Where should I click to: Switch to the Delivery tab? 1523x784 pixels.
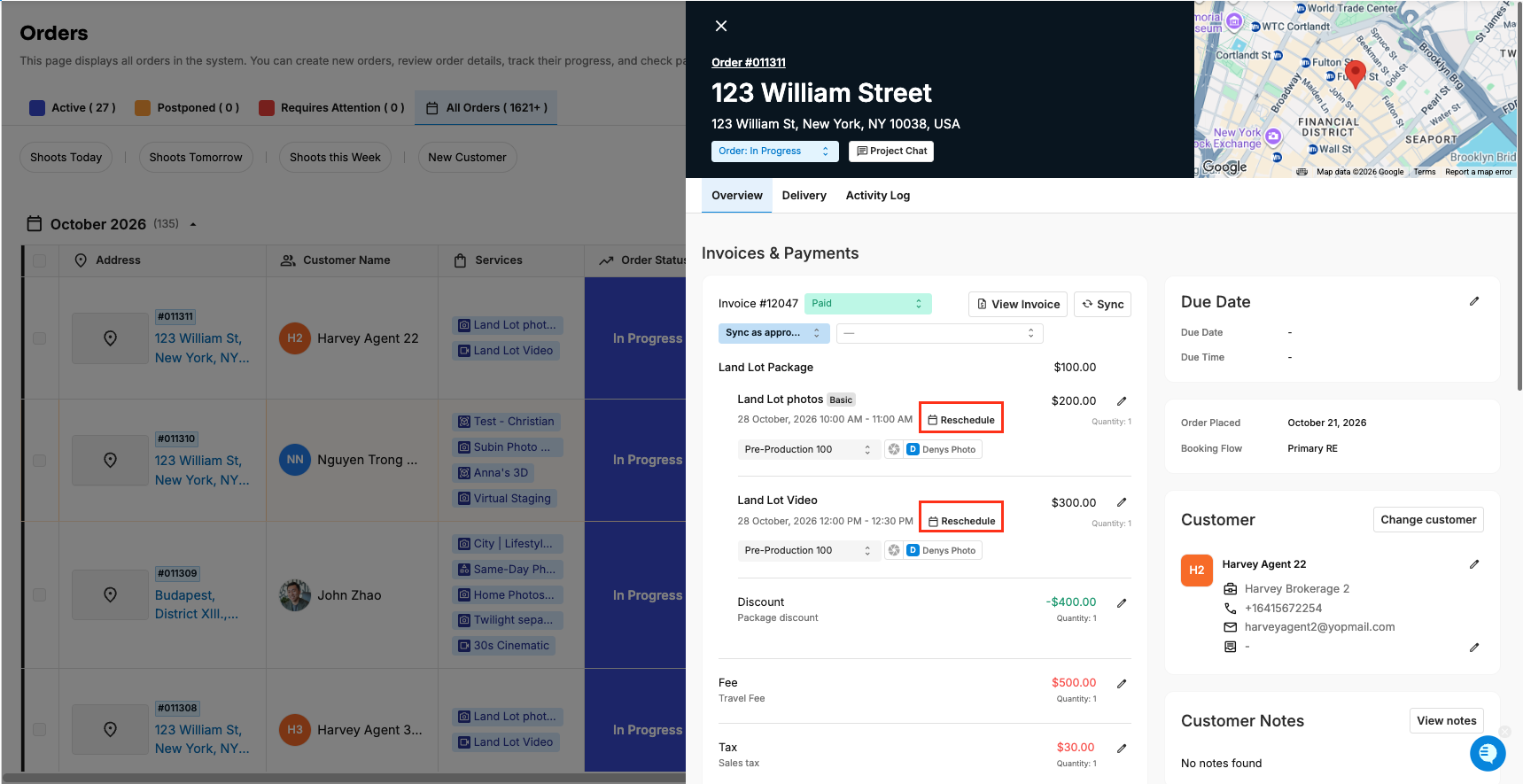[804, 196]
